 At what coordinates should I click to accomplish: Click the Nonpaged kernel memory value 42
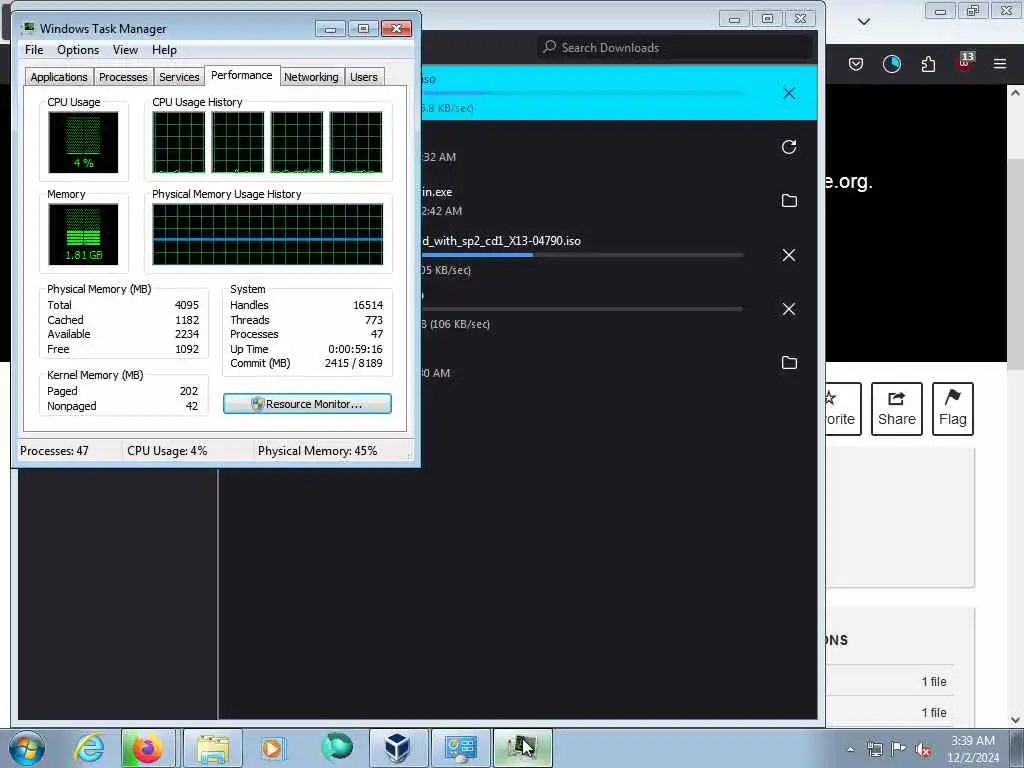coord(191,406)
